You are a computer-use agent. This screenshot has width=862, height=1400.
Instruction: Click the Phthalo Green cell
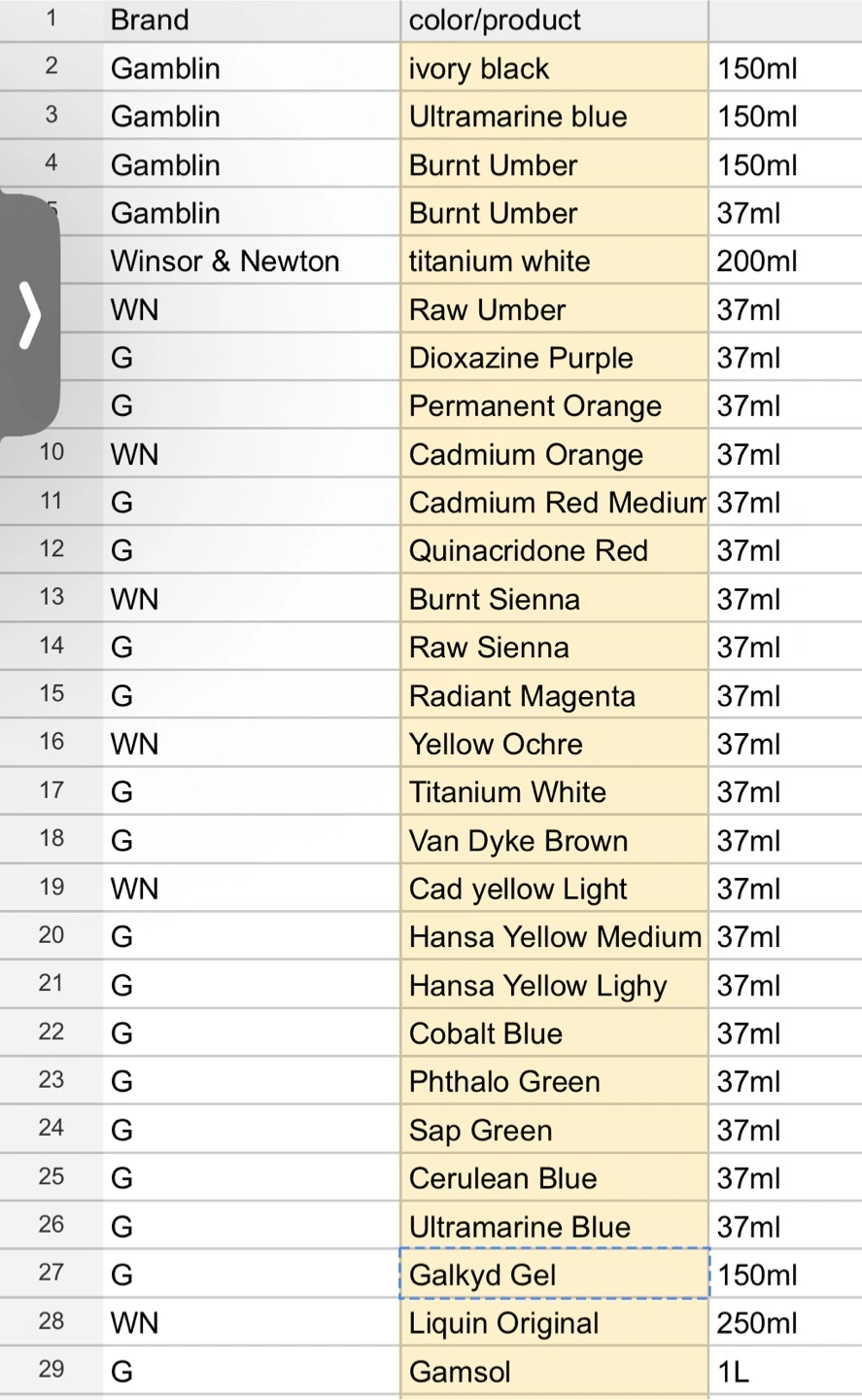click(x=554, y=1081)
